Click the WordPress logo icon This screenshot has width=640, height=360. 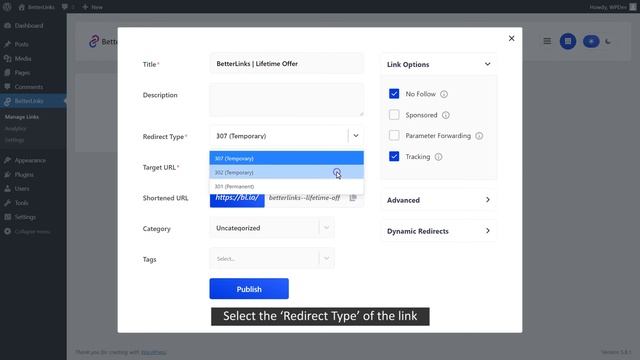(7, 7)
